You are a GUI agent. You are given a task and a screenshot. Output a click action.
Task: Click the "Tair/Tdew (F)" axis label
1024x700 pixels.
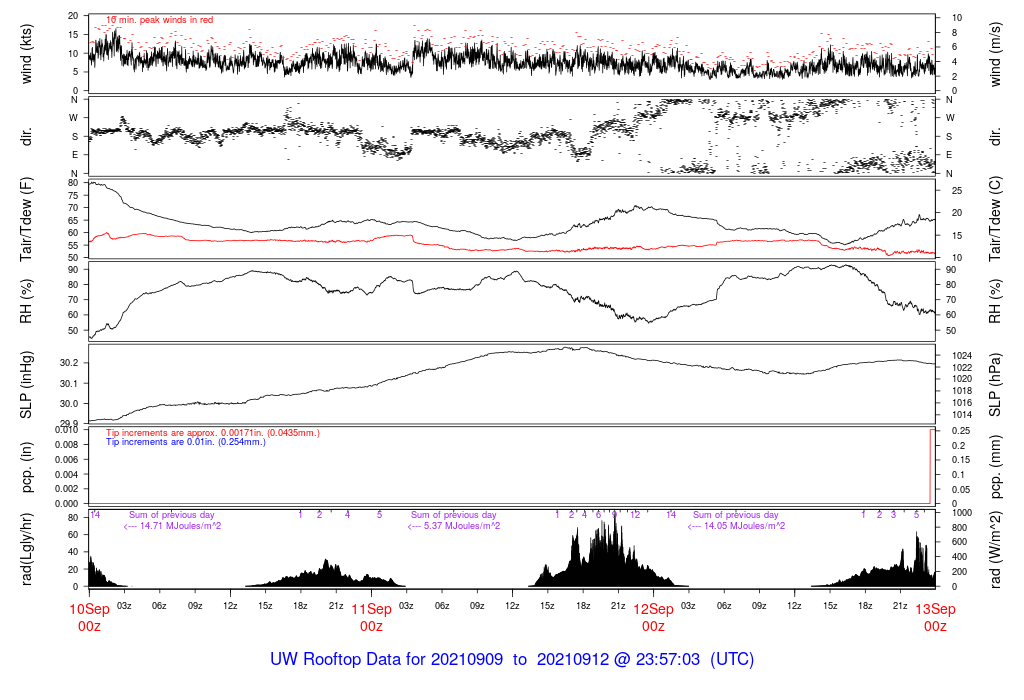click(x=26, y=219)
